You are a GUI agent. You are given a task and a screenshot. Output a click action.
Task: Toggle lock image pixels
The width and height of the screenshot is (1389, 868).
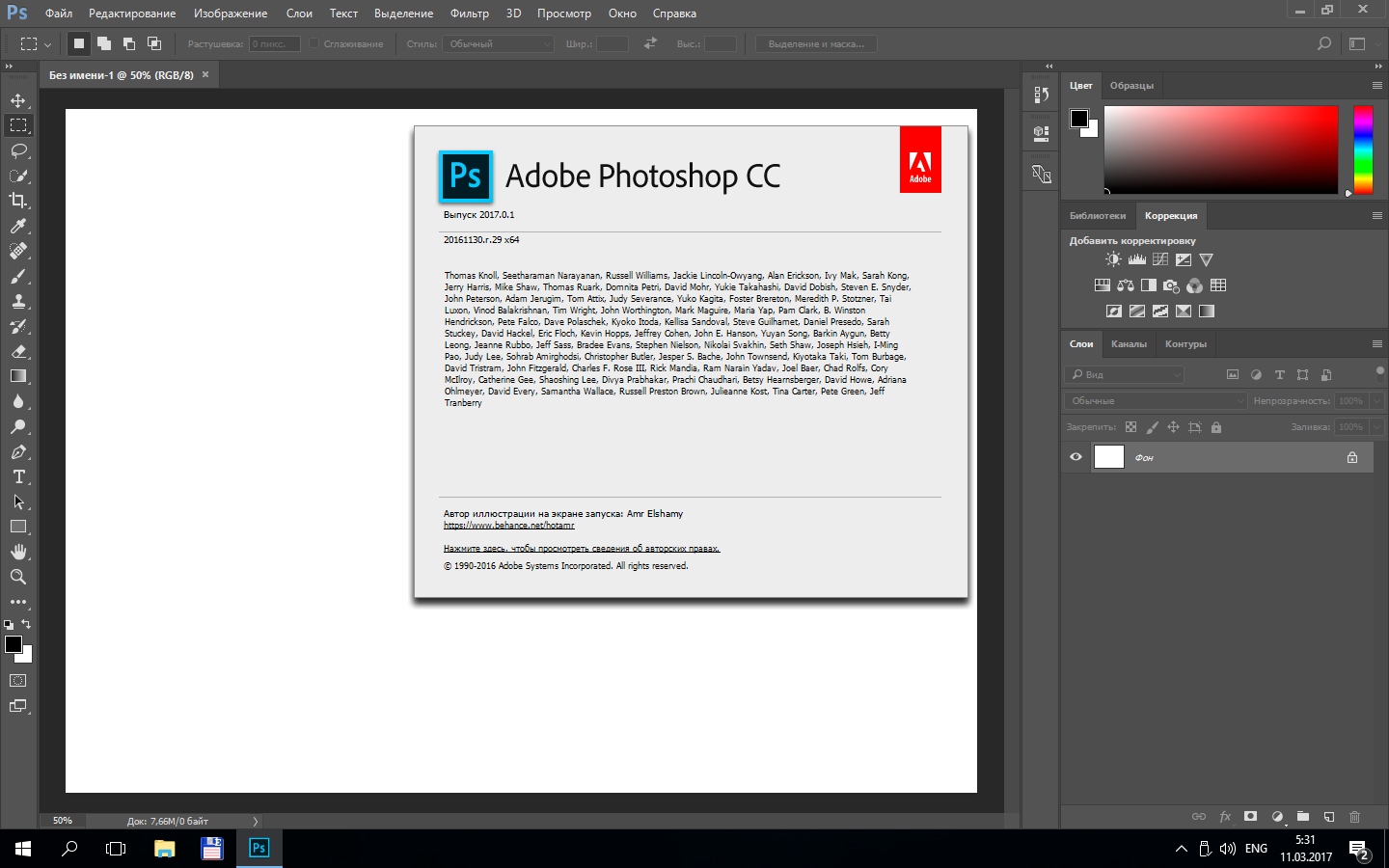(1153, 427)
